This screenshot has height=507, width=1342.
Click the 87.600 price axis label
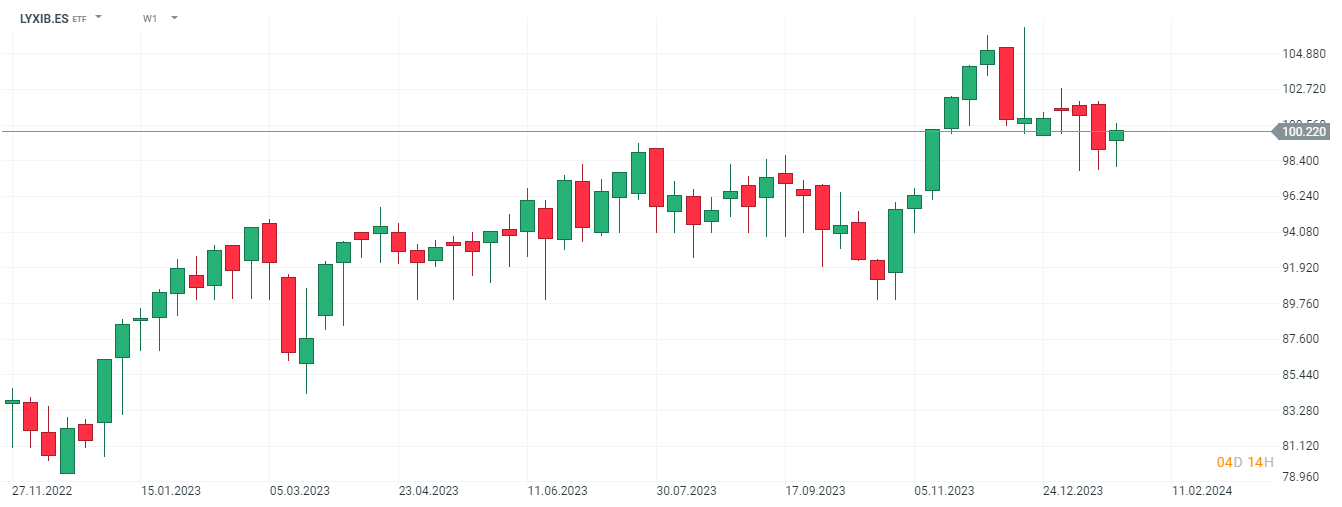click(1303, 339)
